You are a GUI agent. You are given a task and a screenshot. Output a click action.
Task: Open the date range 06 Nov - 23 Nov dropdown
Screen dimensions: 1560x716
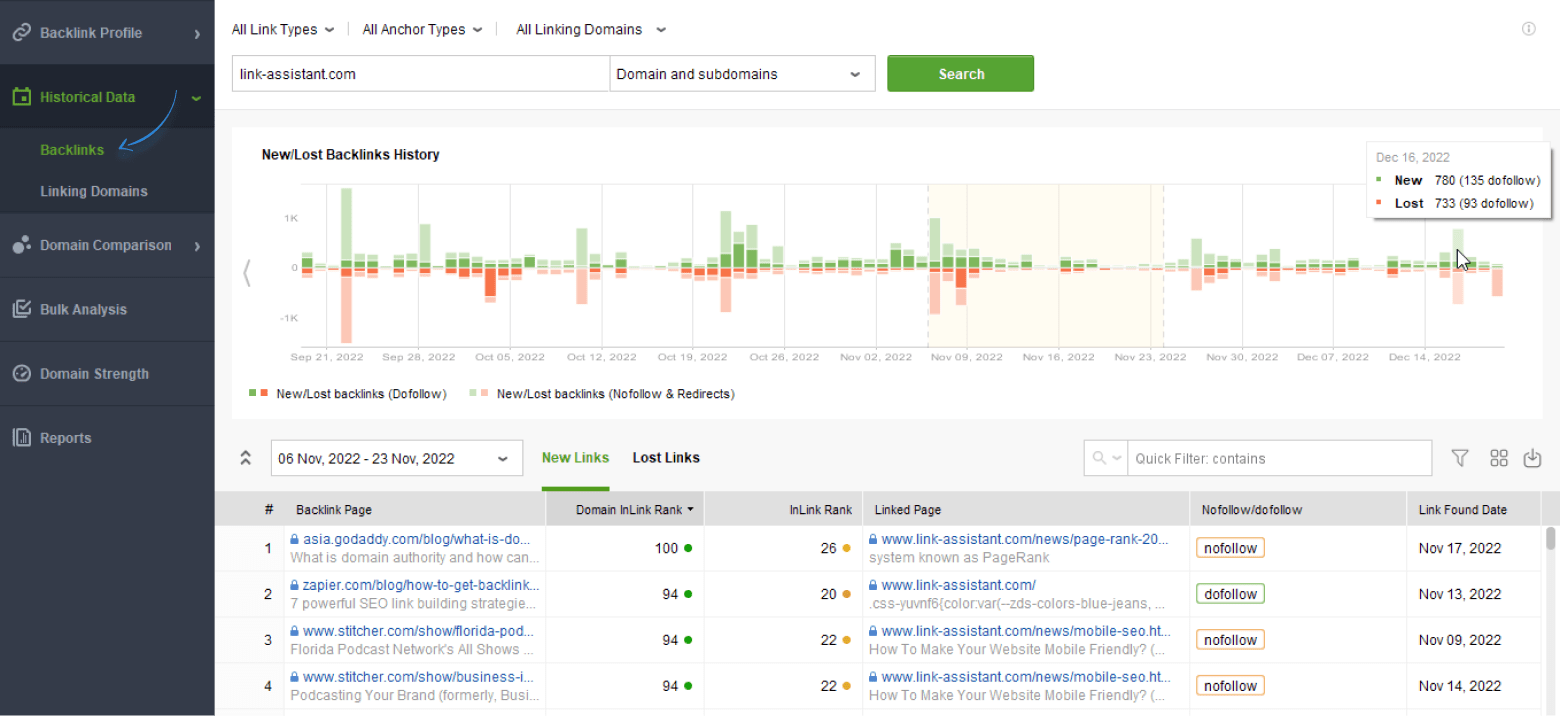(396, 458)
